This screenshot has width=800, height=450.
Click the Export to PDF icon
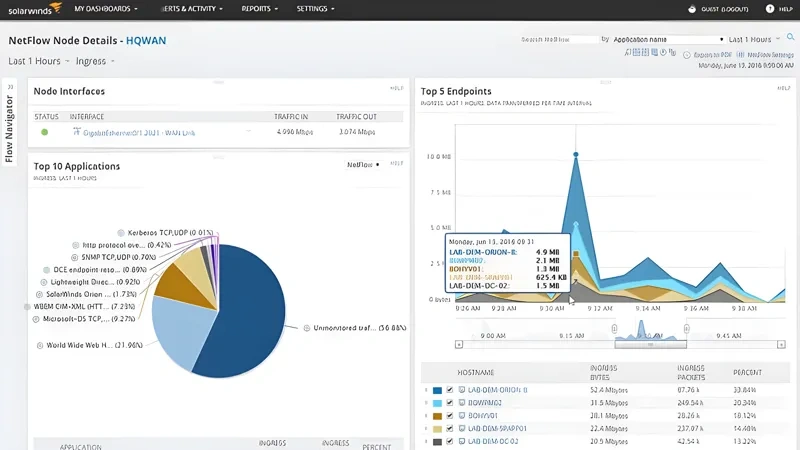click(689, 55)
